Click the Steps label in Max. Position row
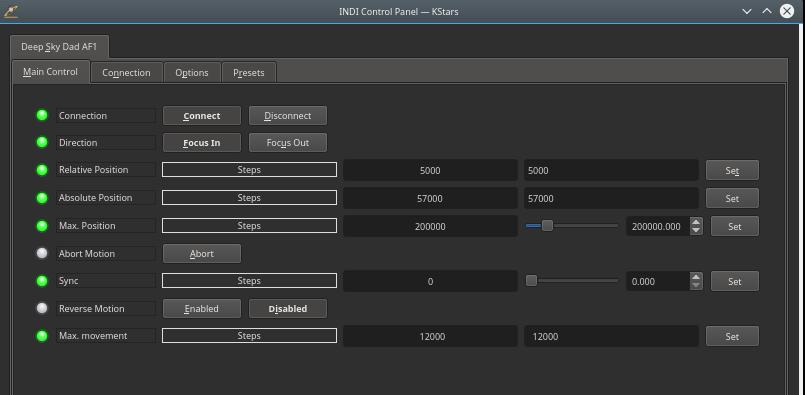This screenshot has height=395, width=805. click(x=249, y=225)
